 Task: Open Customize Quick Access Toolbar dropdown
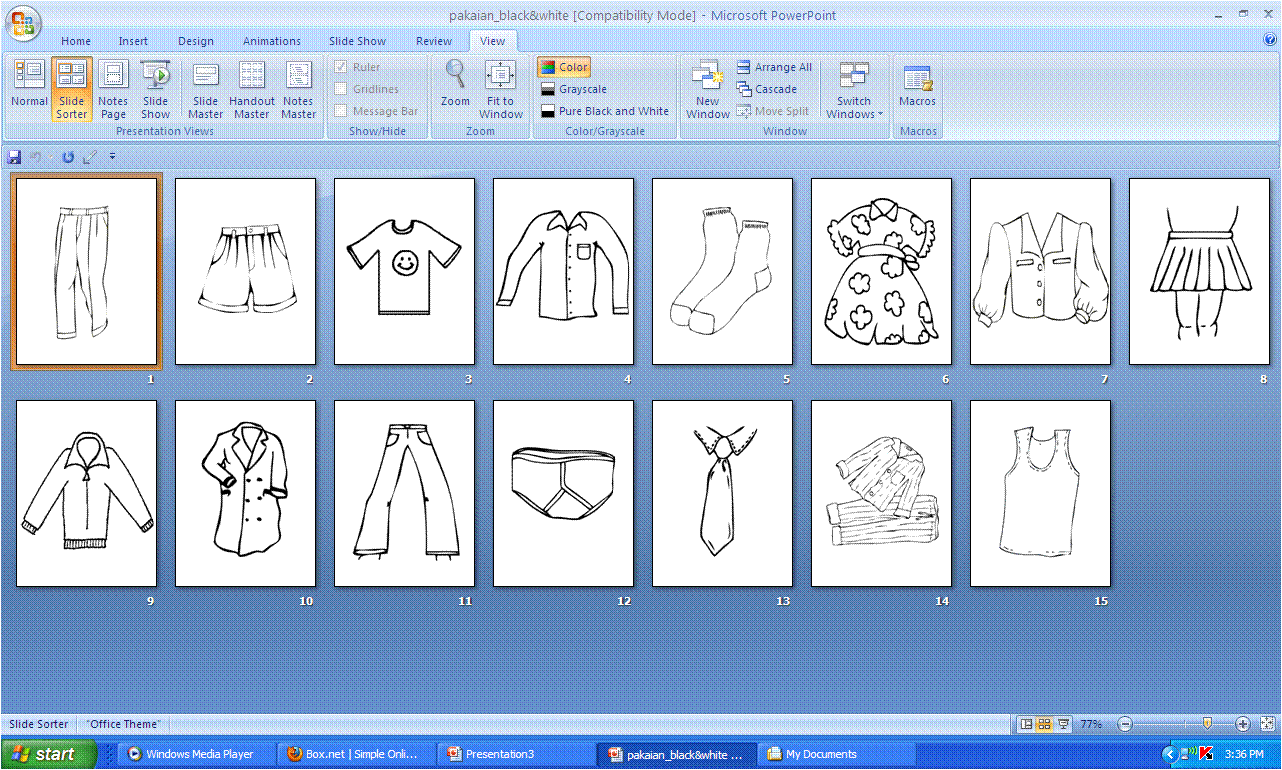[113, 157]
